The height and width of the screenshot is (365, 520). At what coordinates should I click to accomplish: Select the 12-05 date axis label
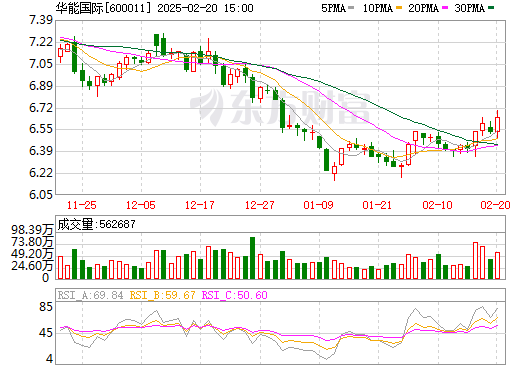click(x=141, y=205)
